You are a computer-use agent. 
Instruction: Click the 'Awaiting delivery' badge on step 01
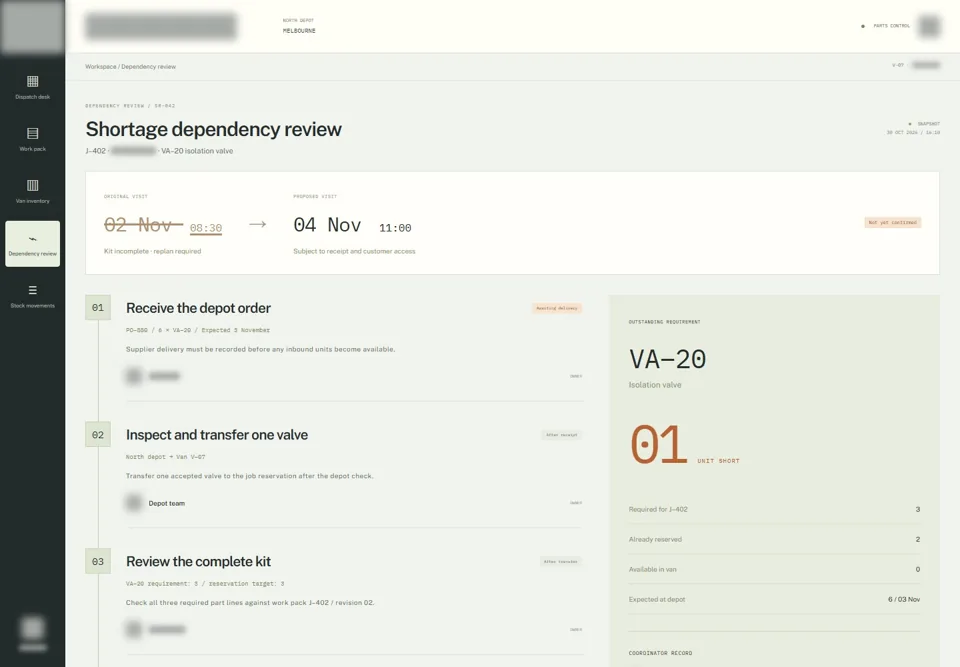tap(557, 308)
